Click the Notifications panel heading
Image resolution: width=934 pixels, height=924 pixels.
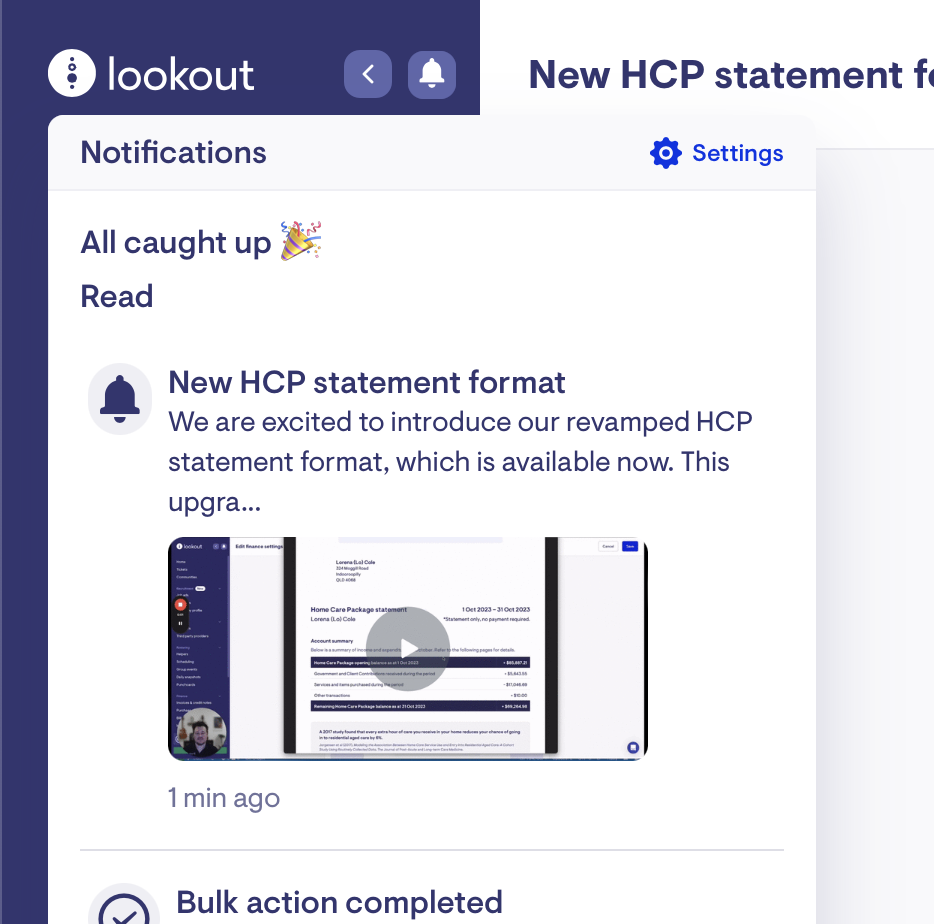tap(173, 153)
